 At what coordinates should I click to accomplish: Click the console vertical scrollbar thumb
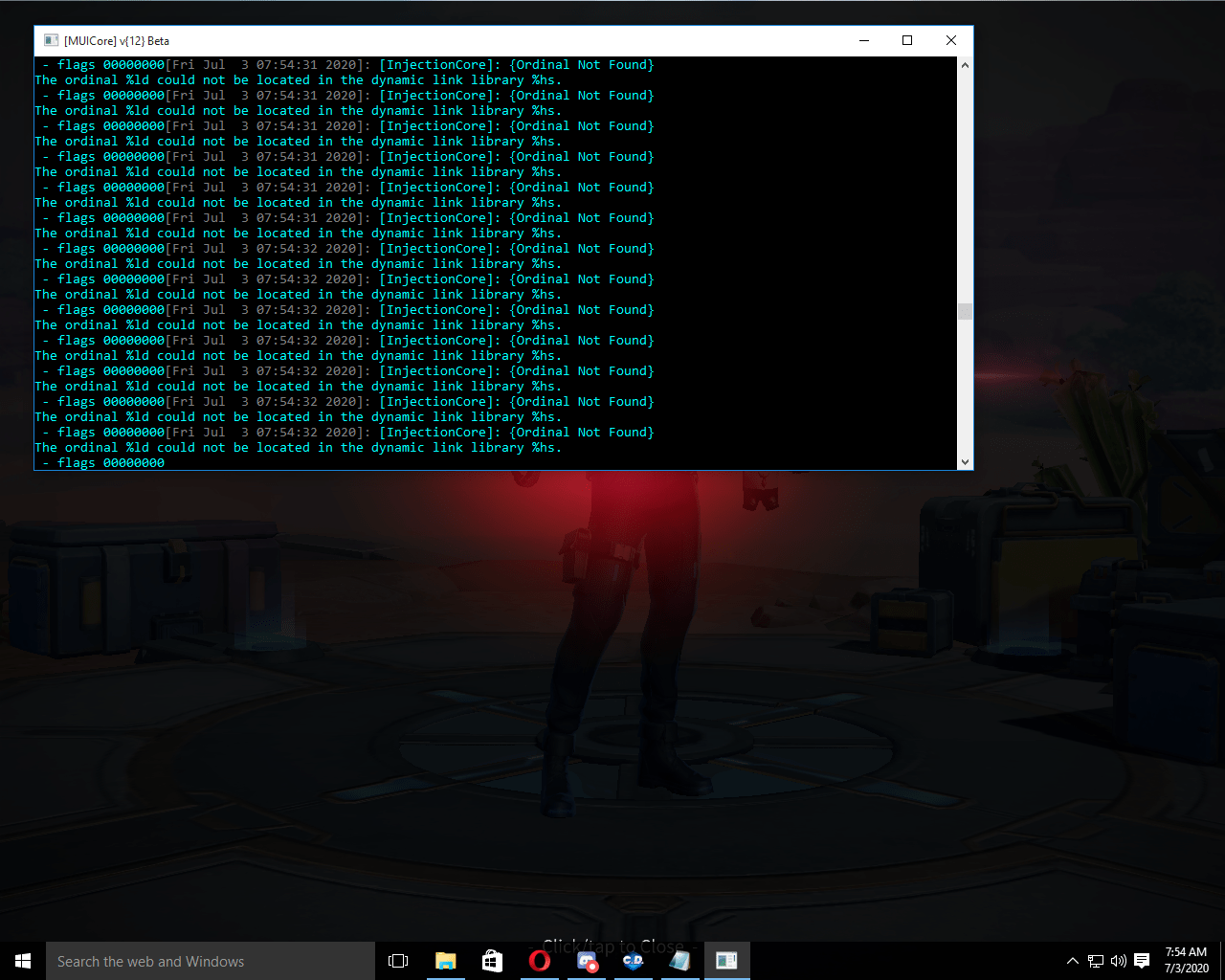pos(965,311)
